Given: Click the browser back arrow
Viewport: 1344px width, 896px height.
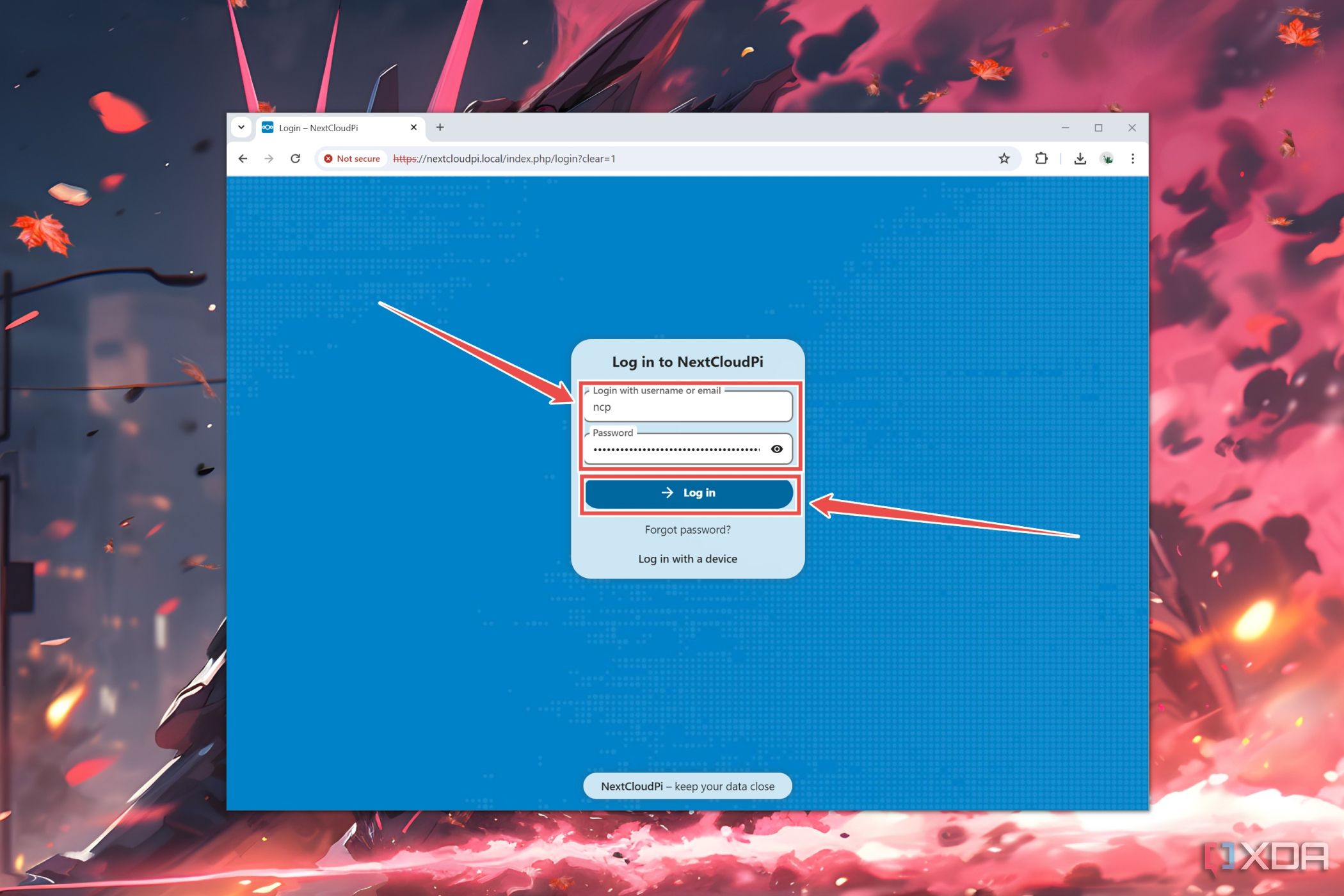Looking at the screenshot, I should (243, 159).
